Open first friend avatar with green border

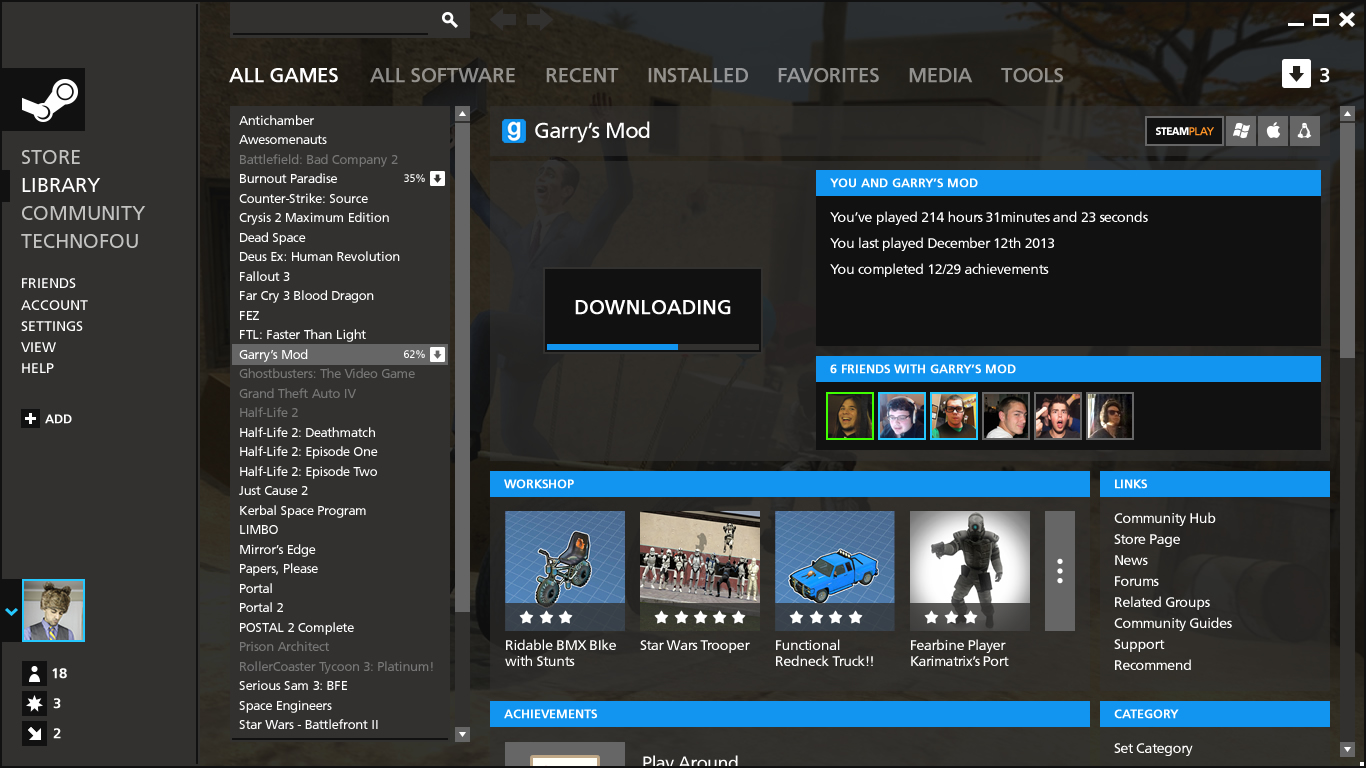850,416
